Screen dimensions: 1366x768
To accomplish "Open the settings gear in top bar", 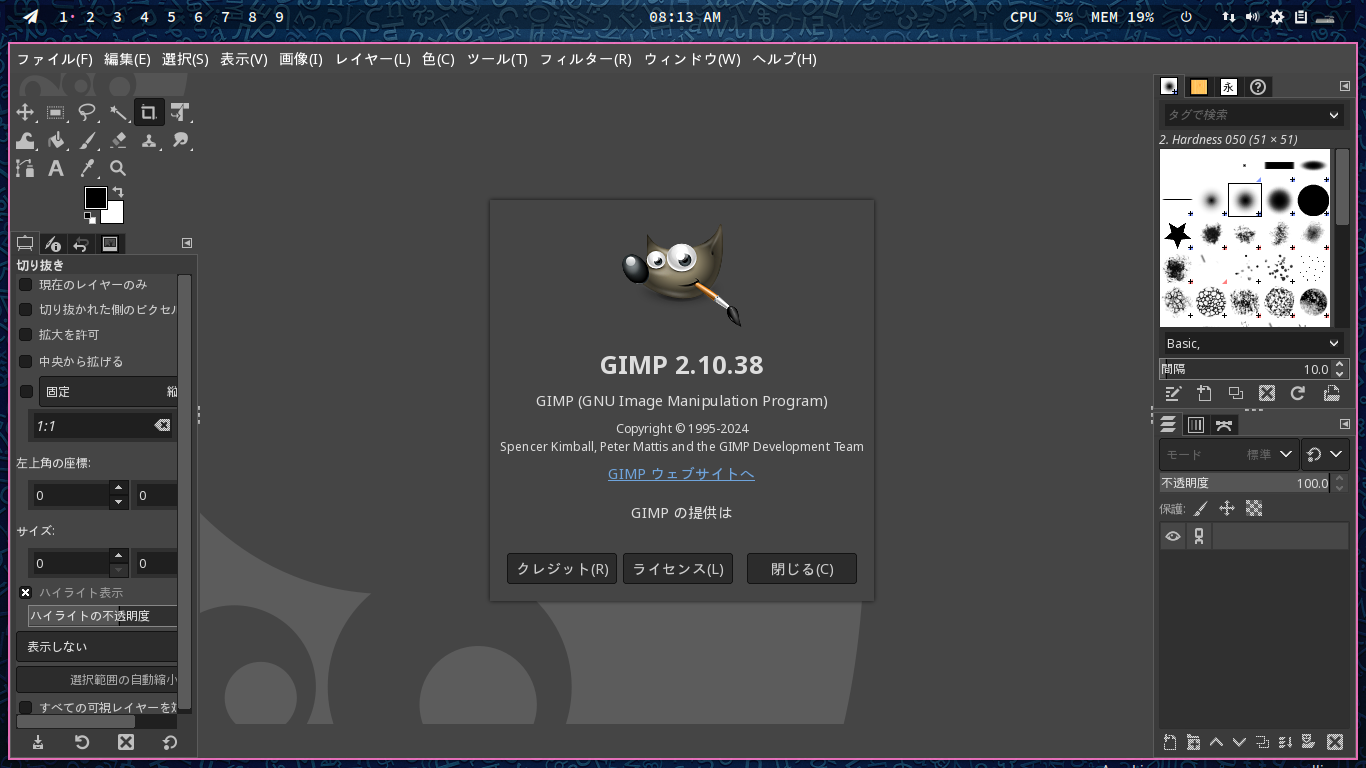I will 1277,17.
